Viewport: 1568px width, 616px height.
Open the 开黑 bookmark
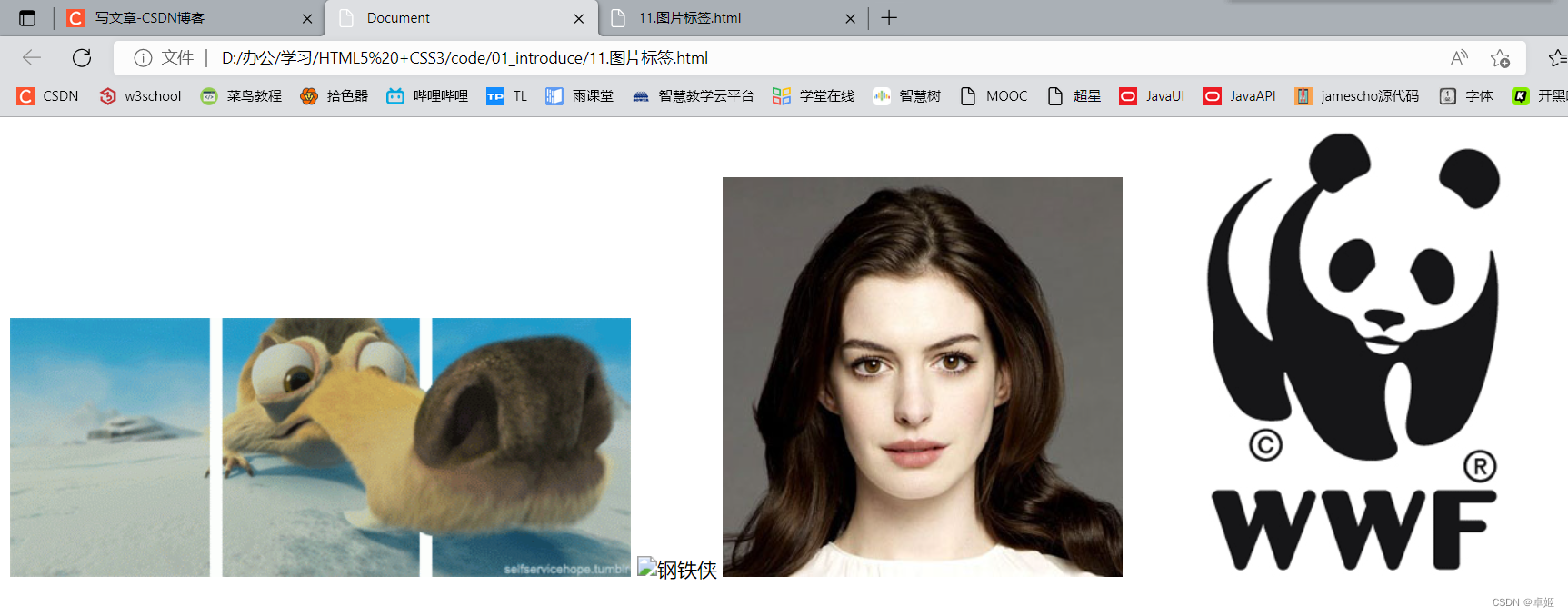(x=1539, y=96)
